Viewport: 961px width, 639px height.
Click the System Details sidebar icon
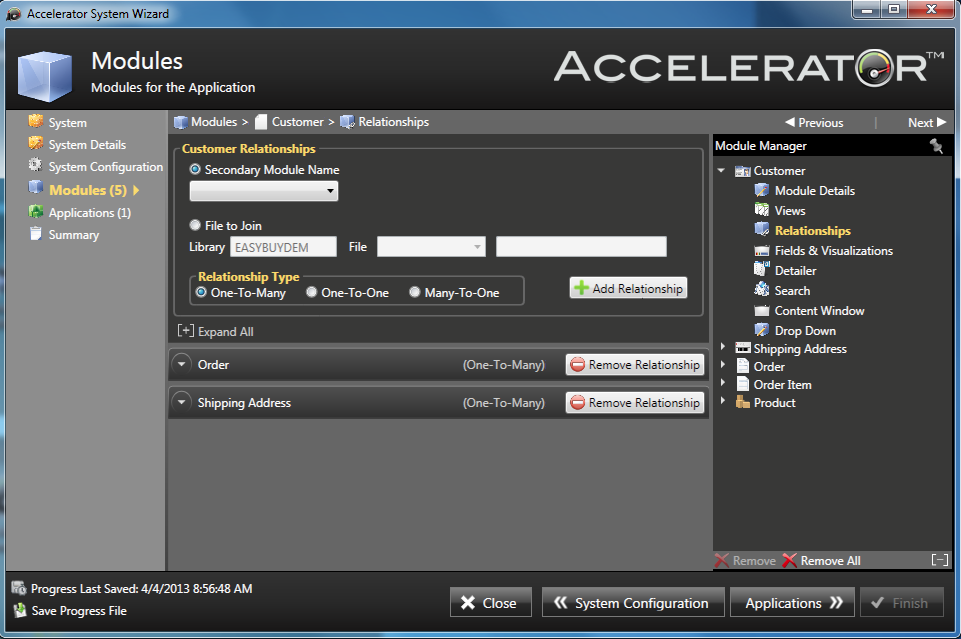[36, 143]
